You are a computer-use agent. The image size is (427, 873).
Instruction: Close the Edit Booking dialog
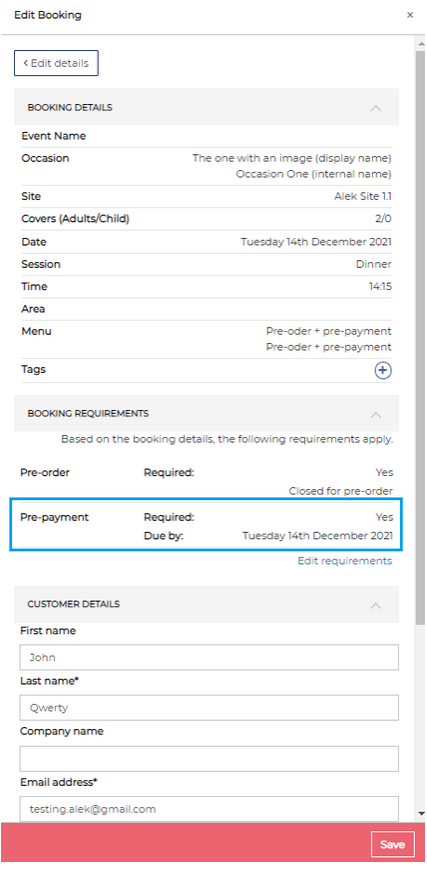coord(410,15)
